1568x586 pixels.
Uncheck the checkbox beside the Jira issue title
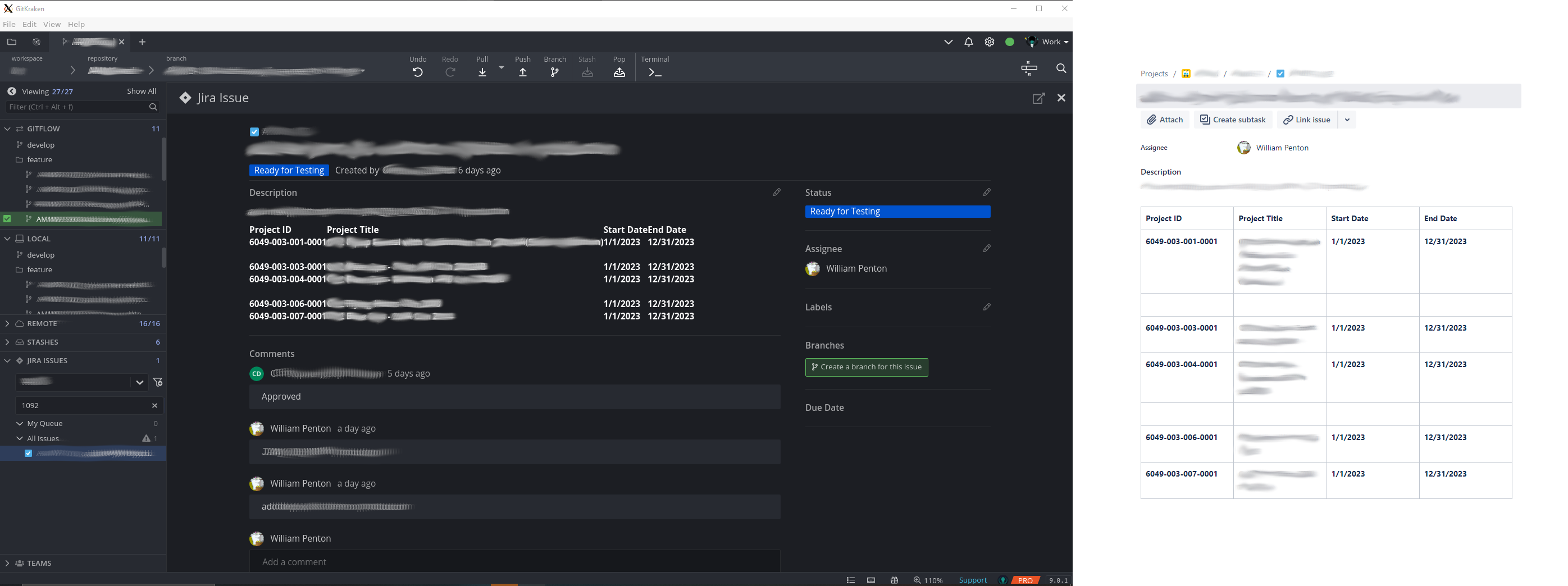254,131
